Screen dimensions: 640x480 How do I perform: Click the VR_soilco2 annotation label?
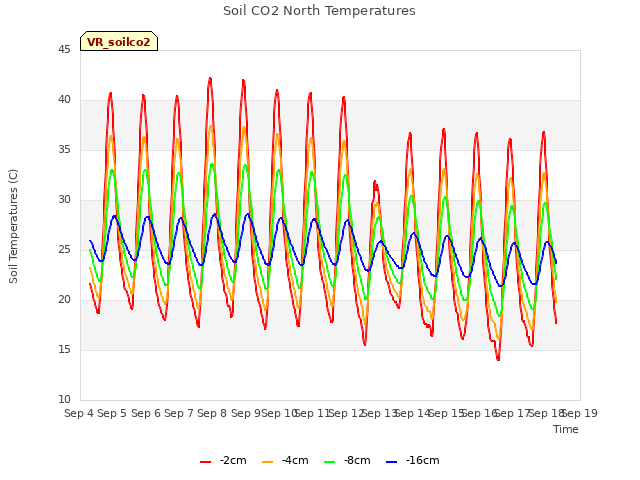[x=119, y=41]
